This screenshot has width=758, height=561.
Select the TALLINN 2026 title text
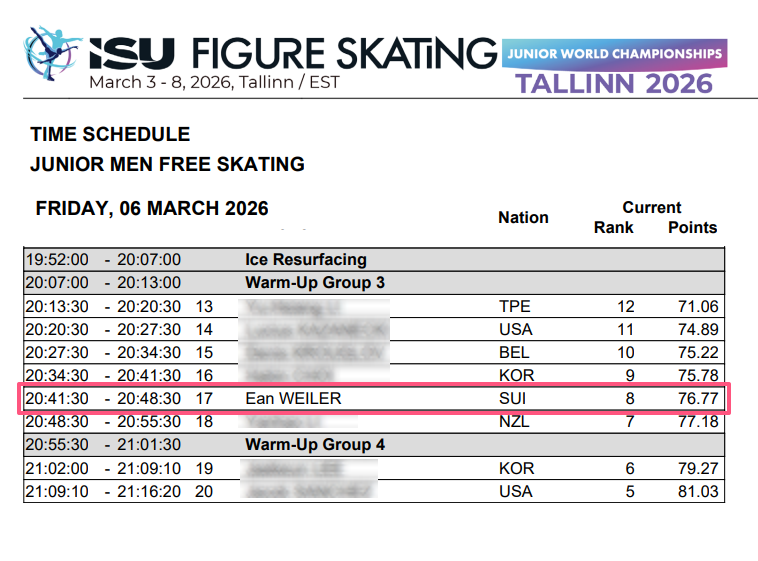tap(615, 82)
